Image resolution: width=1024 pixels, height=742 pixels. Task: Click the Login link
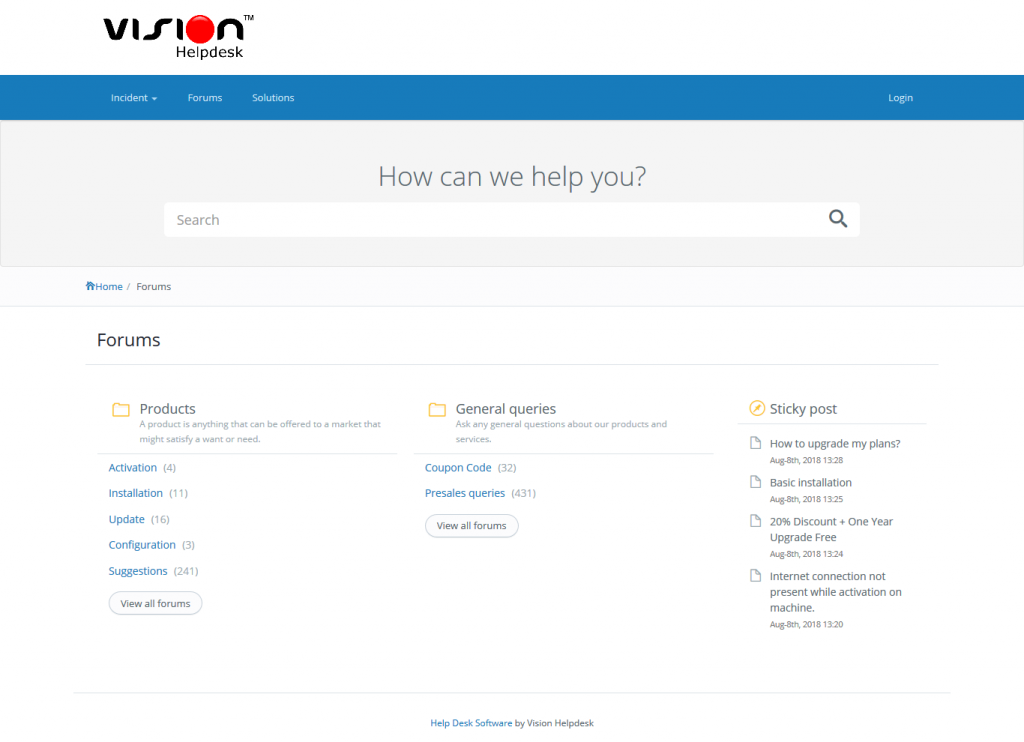click(x=900, y=98)
